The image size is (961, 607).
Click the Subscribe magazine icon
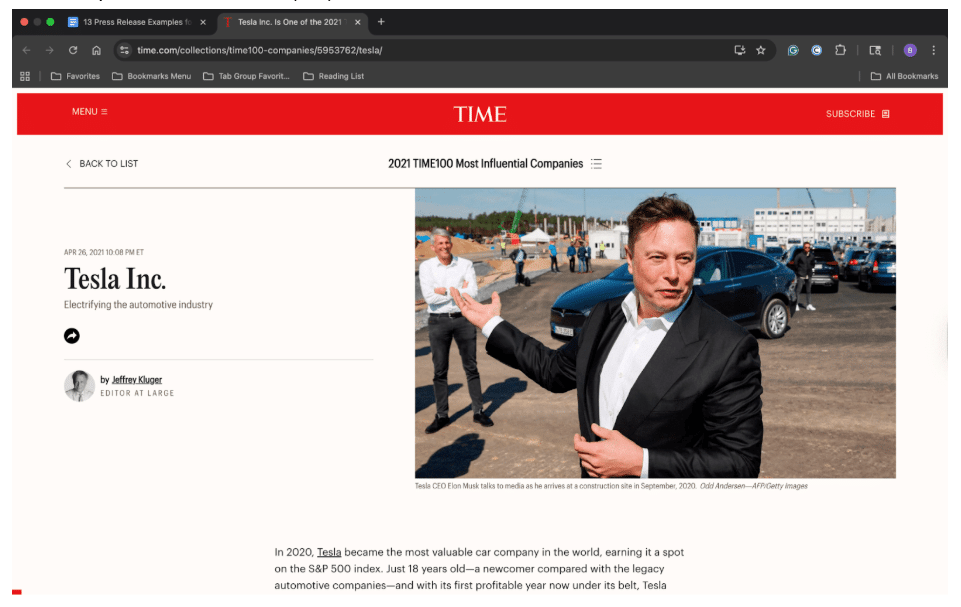[884, 114]
